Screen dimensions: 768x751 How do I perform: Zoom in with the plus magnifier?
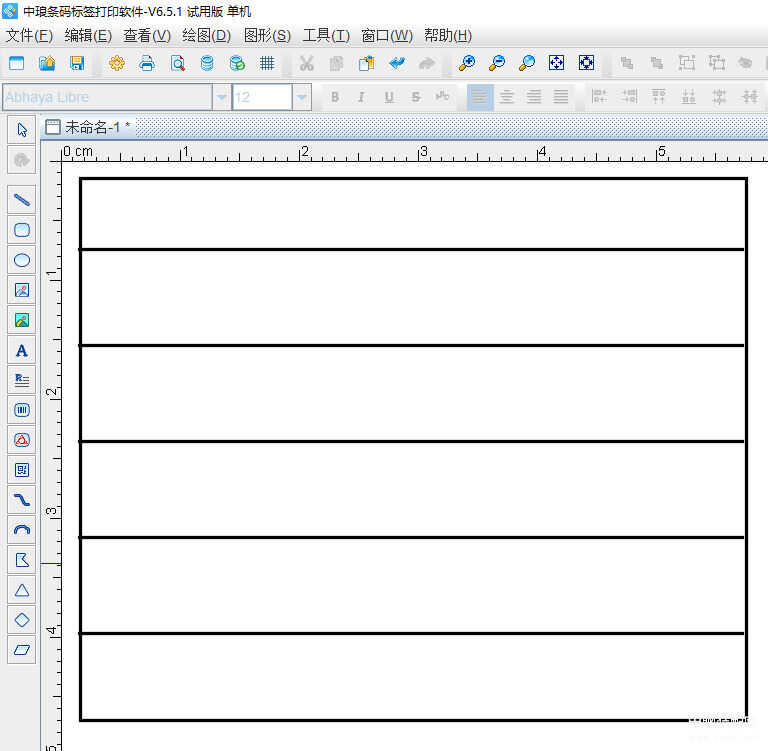[x=467, y=63]
